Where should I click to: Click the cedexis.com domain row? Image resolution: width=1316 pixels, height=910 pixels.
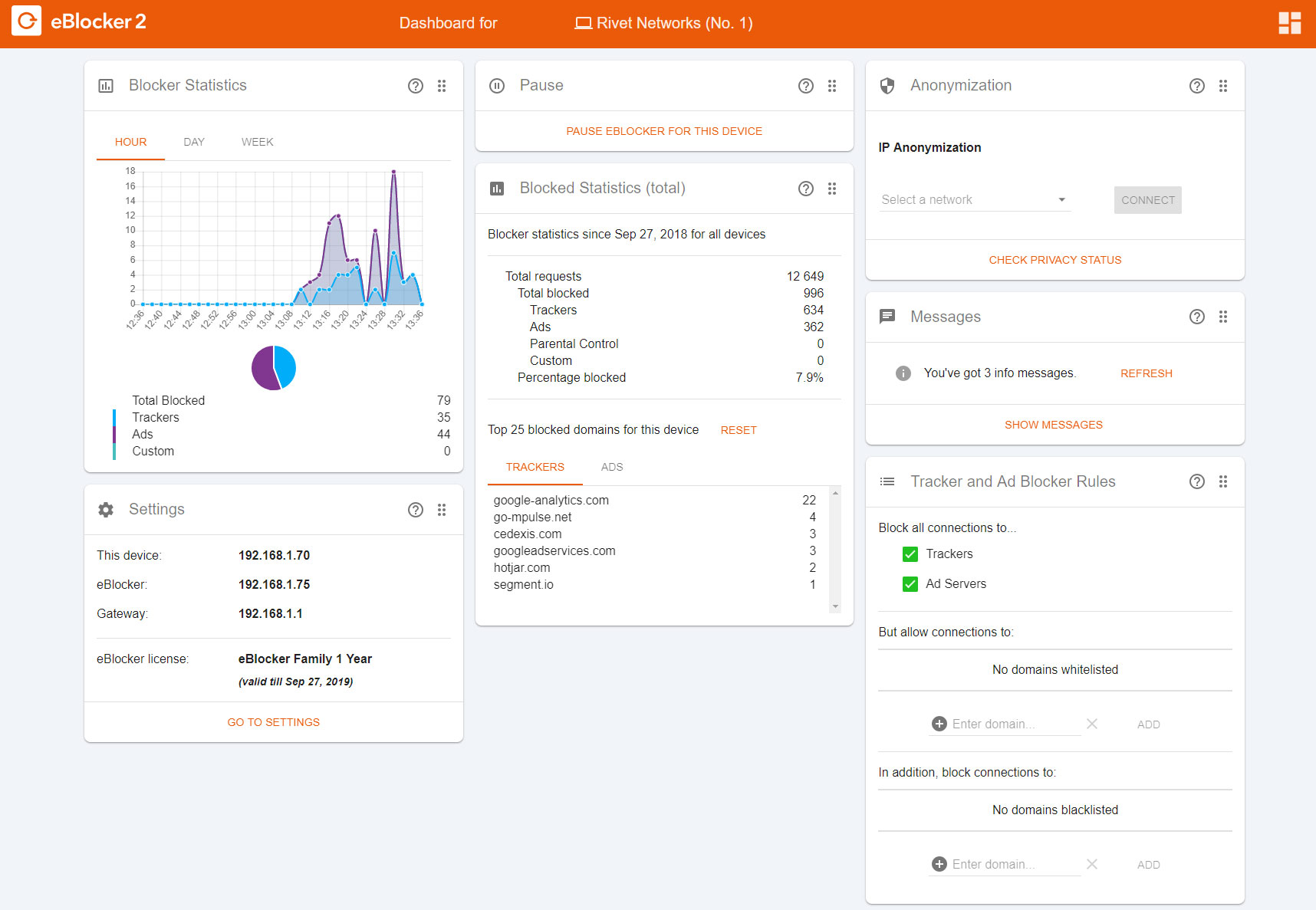coord(655,534)
